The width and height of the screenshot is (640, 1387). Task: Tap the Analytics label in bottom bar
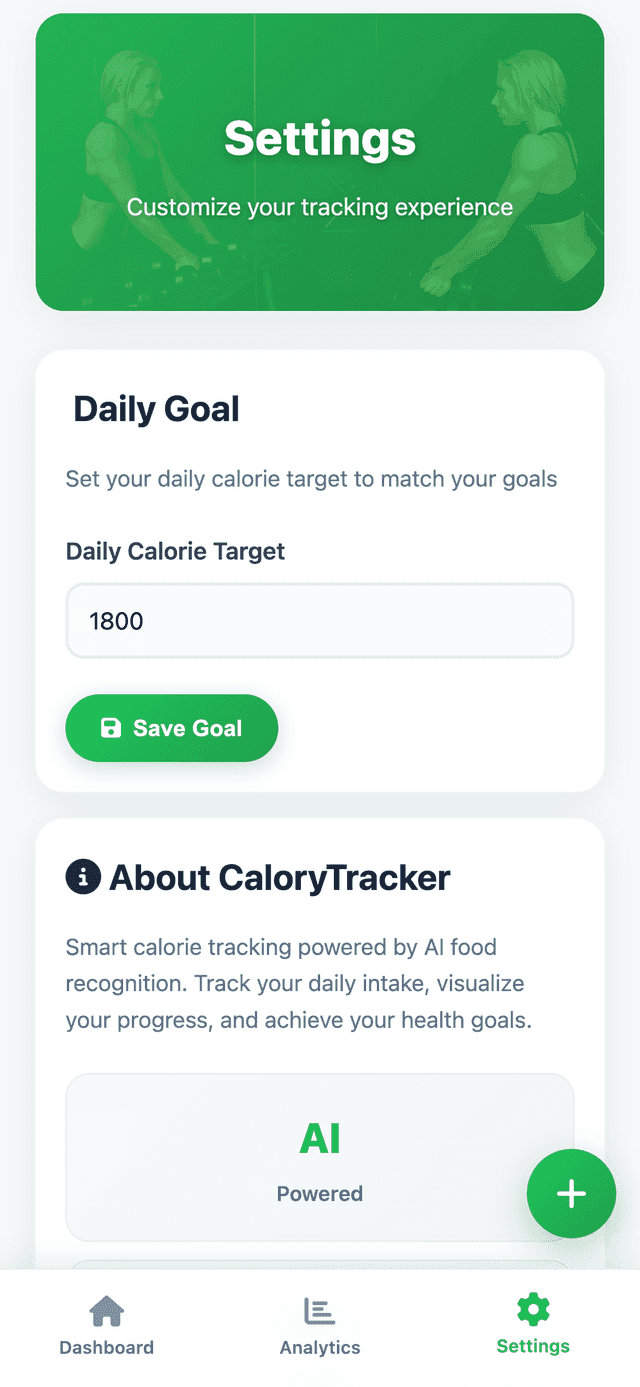tap(320, 1347)
